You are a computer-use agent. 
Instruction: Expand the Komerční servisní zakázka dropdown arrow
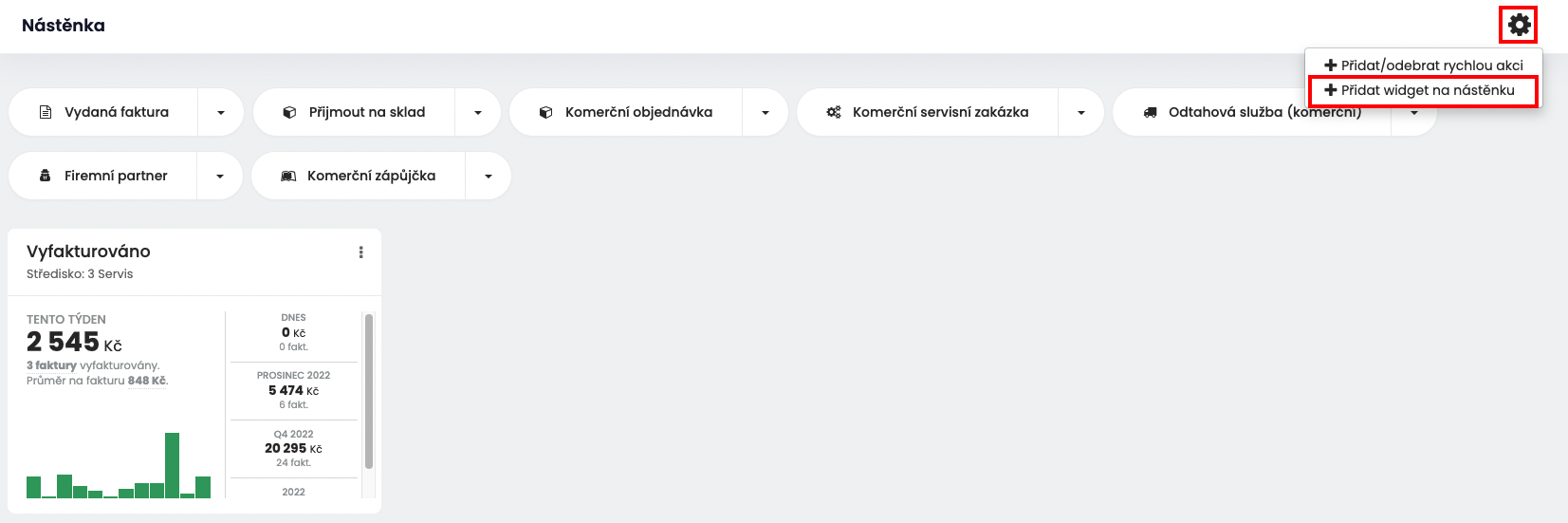tap(1081, 112)
